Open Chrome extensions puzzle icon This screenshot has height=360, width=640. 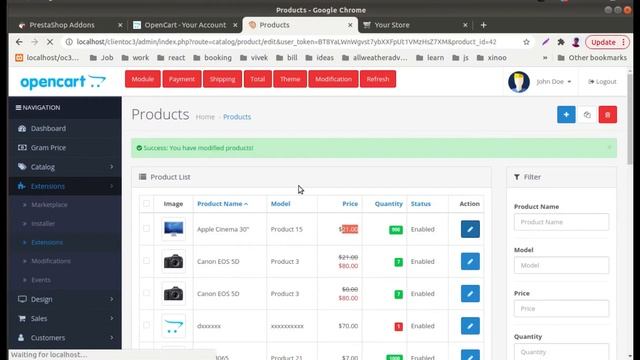(561, 42)
